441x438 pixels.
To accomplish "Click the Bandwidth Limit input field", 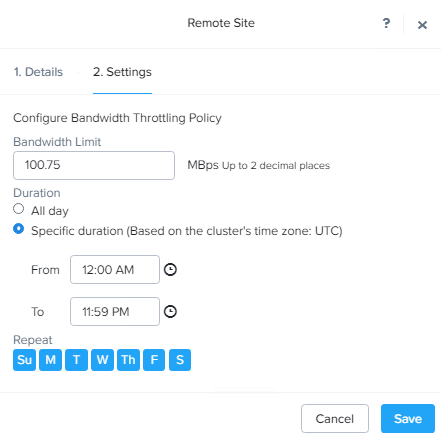I will (94, 165).
